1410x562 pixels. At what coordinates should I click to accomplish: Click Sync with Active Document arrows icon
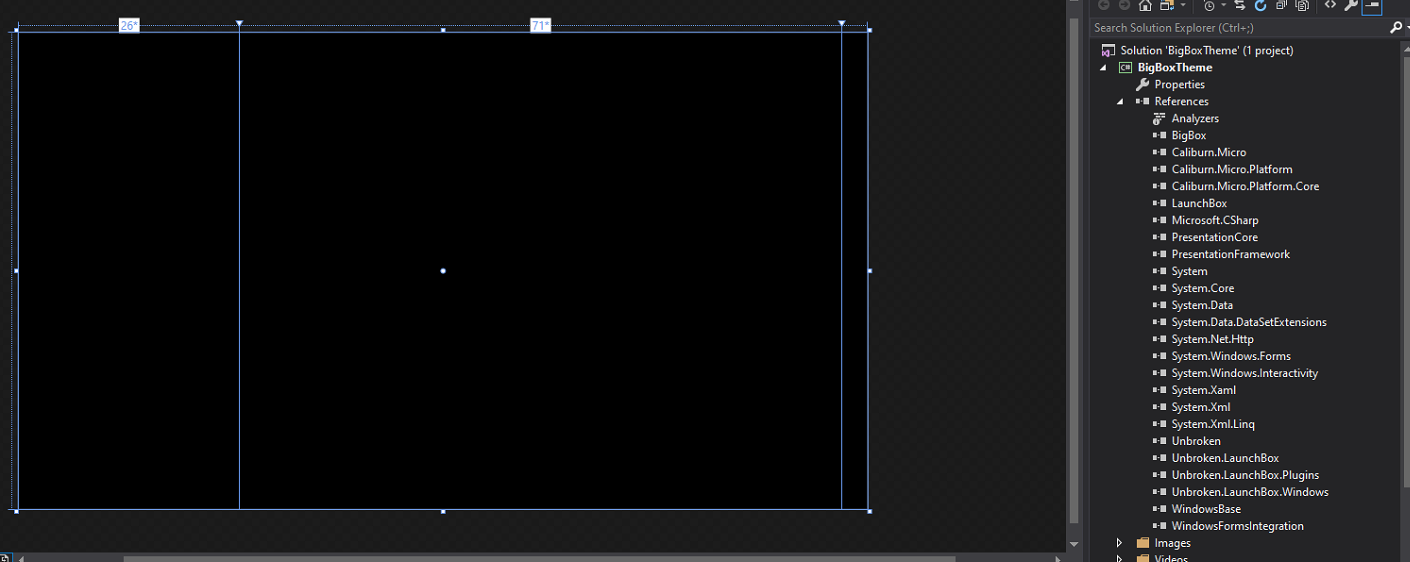tap(1240, 5)
